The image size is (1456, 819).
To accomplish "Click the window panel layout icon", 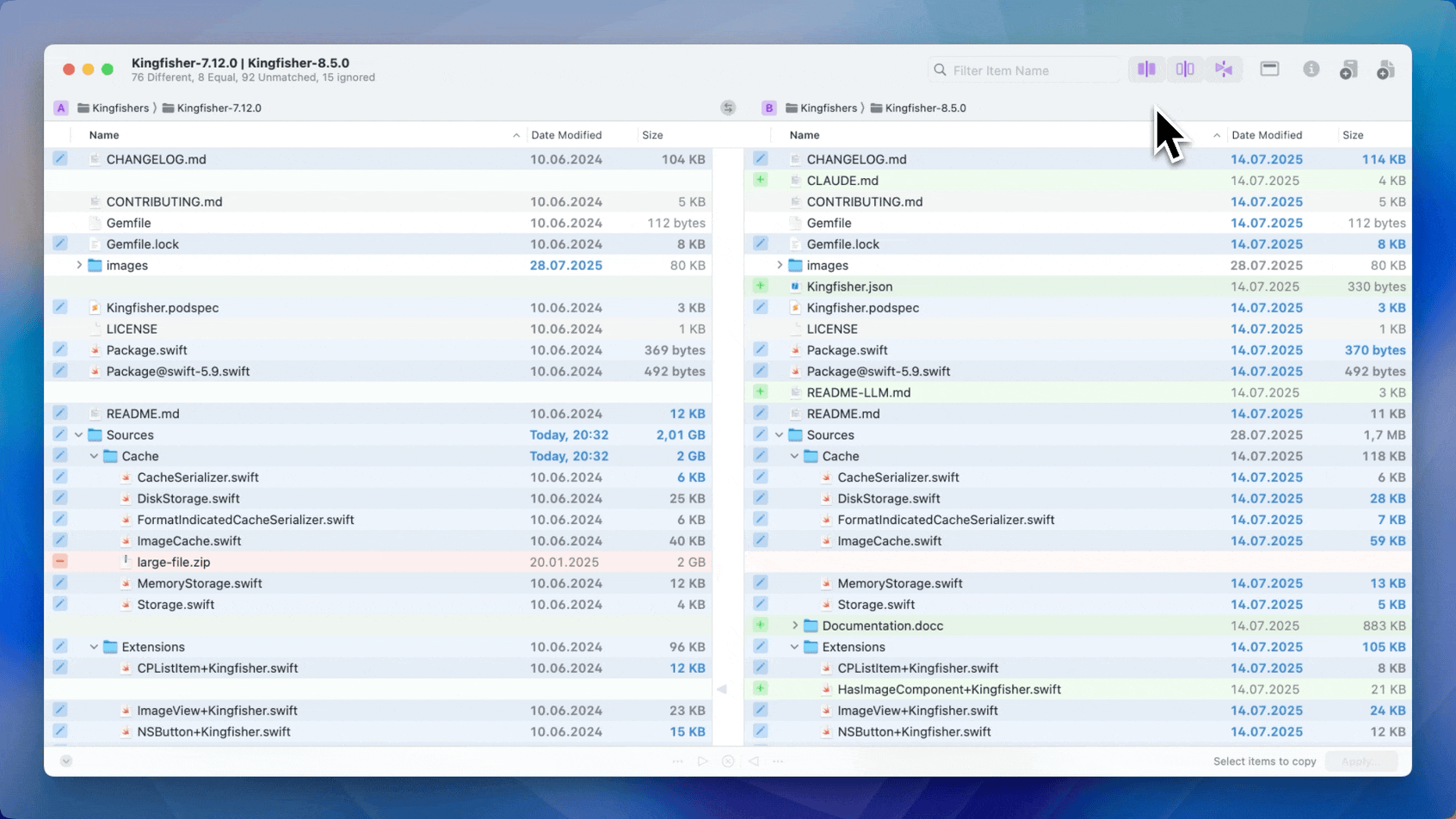I will tap(1269, 69).
